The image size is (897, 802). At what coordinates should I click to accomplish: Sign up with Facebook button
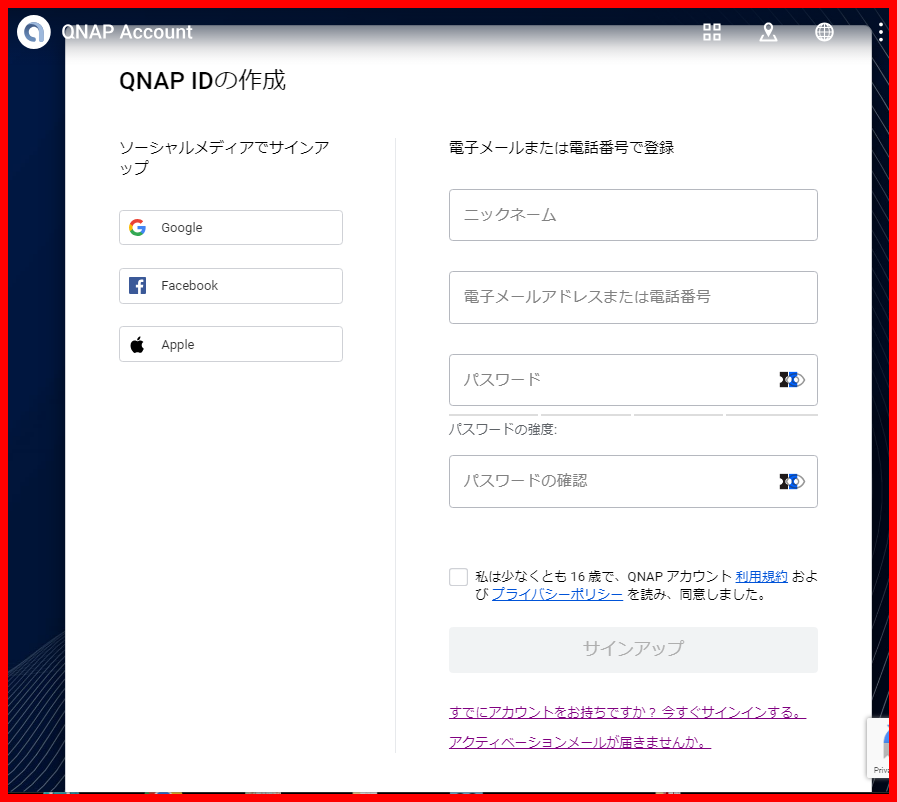[x=231, y=286]
